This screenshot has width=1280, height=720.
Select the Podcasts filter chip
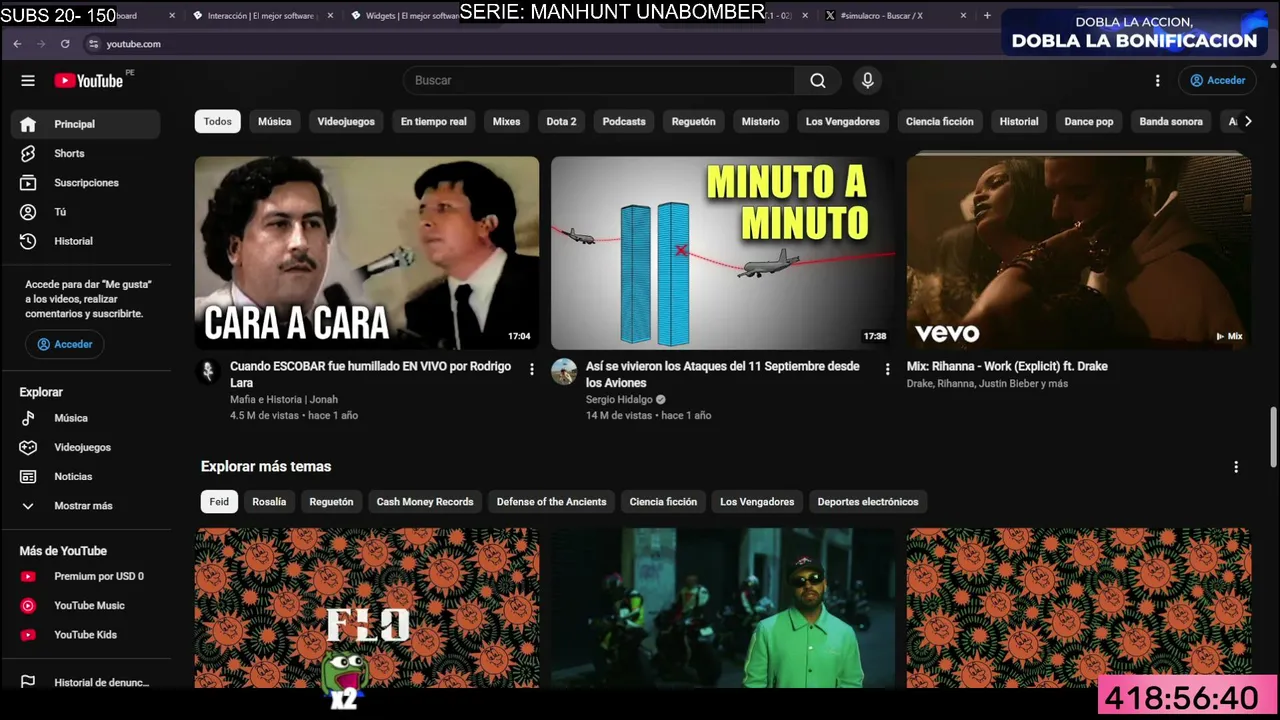(x=624, y=122)
